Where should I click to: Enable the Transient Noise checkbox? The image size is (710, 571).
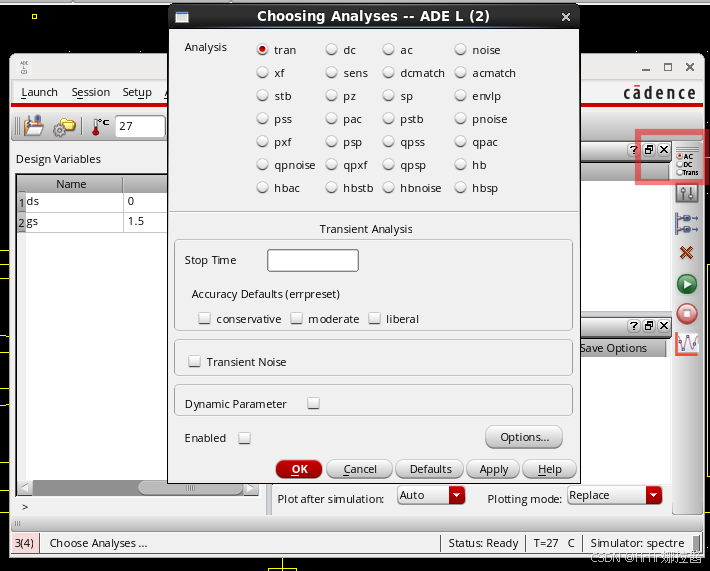tap(194, 361)
